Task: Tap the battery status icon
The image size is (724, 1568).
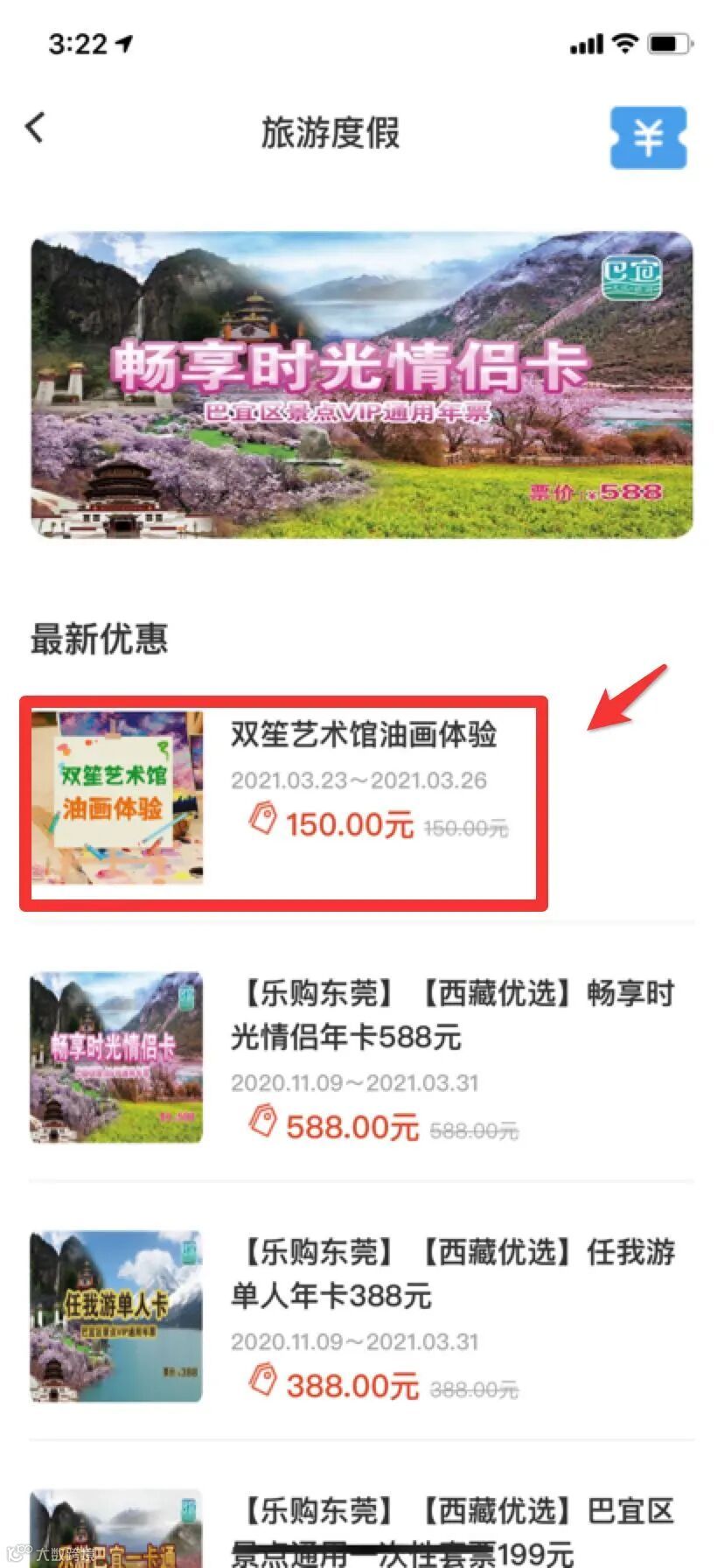Action: click(670, 42)
